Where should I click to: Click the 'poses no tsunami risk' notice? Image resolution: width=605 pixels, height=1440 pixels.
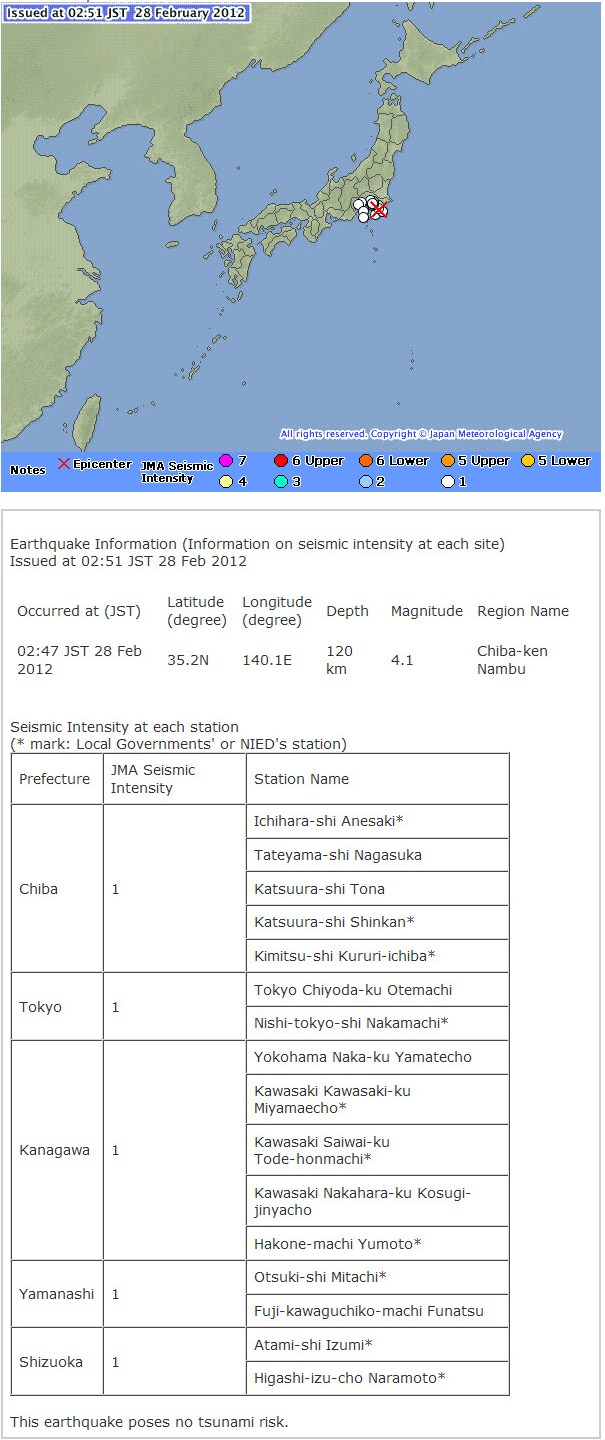tap(149, 1421)
